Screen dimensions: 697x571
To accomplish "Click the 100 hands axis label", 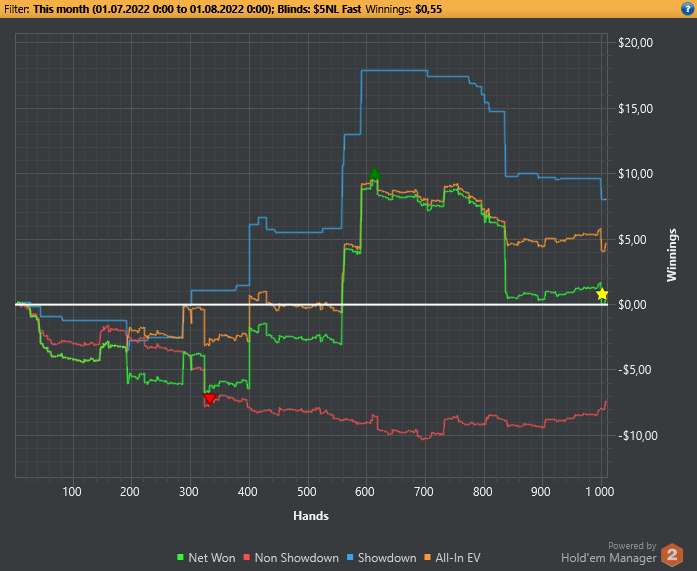I will [x=72, y=491].
